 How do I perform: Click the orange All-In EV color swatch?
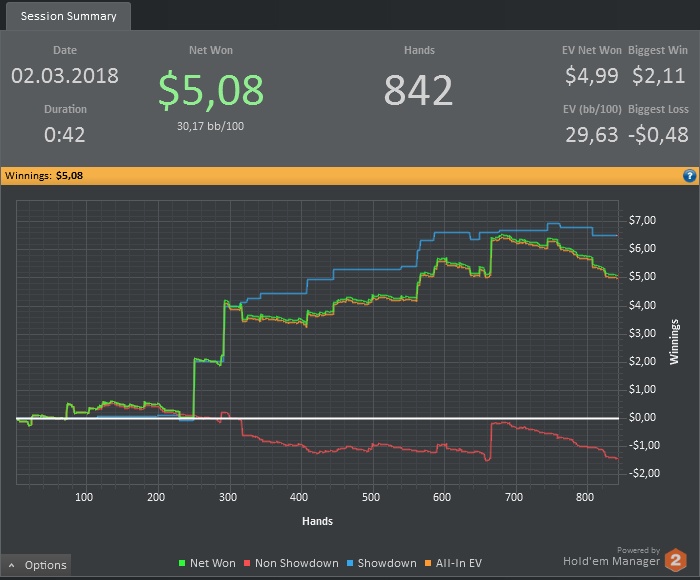[x=428, y=563]
